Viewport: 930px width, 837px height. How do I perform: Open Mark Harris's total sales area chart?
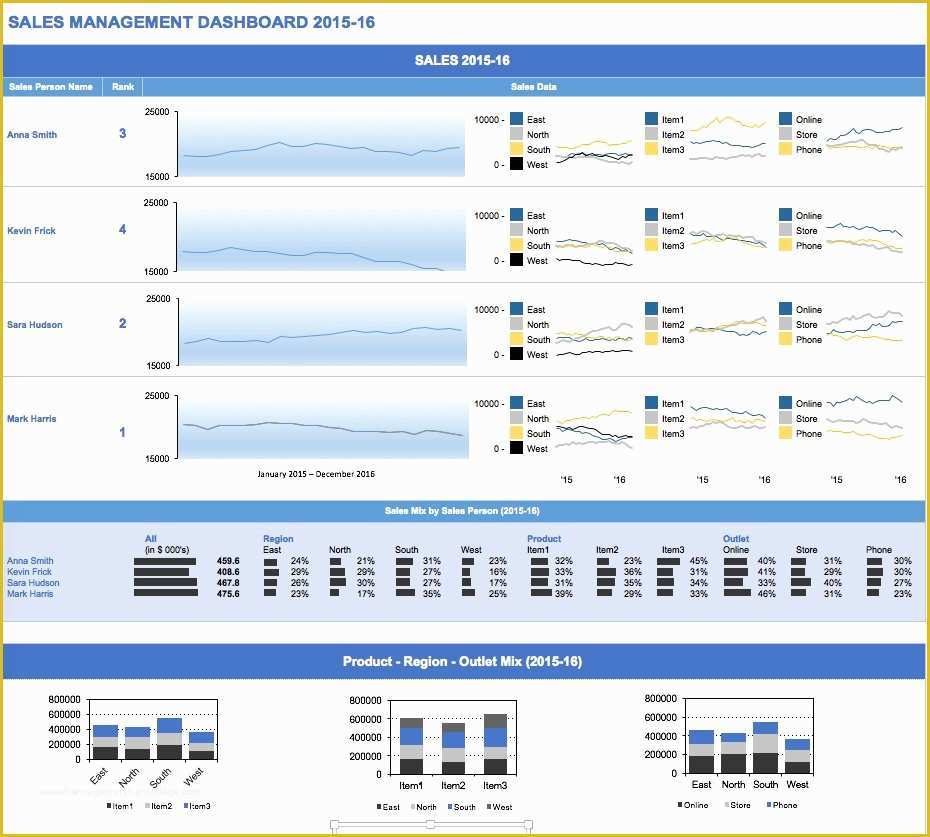(323, 427)
